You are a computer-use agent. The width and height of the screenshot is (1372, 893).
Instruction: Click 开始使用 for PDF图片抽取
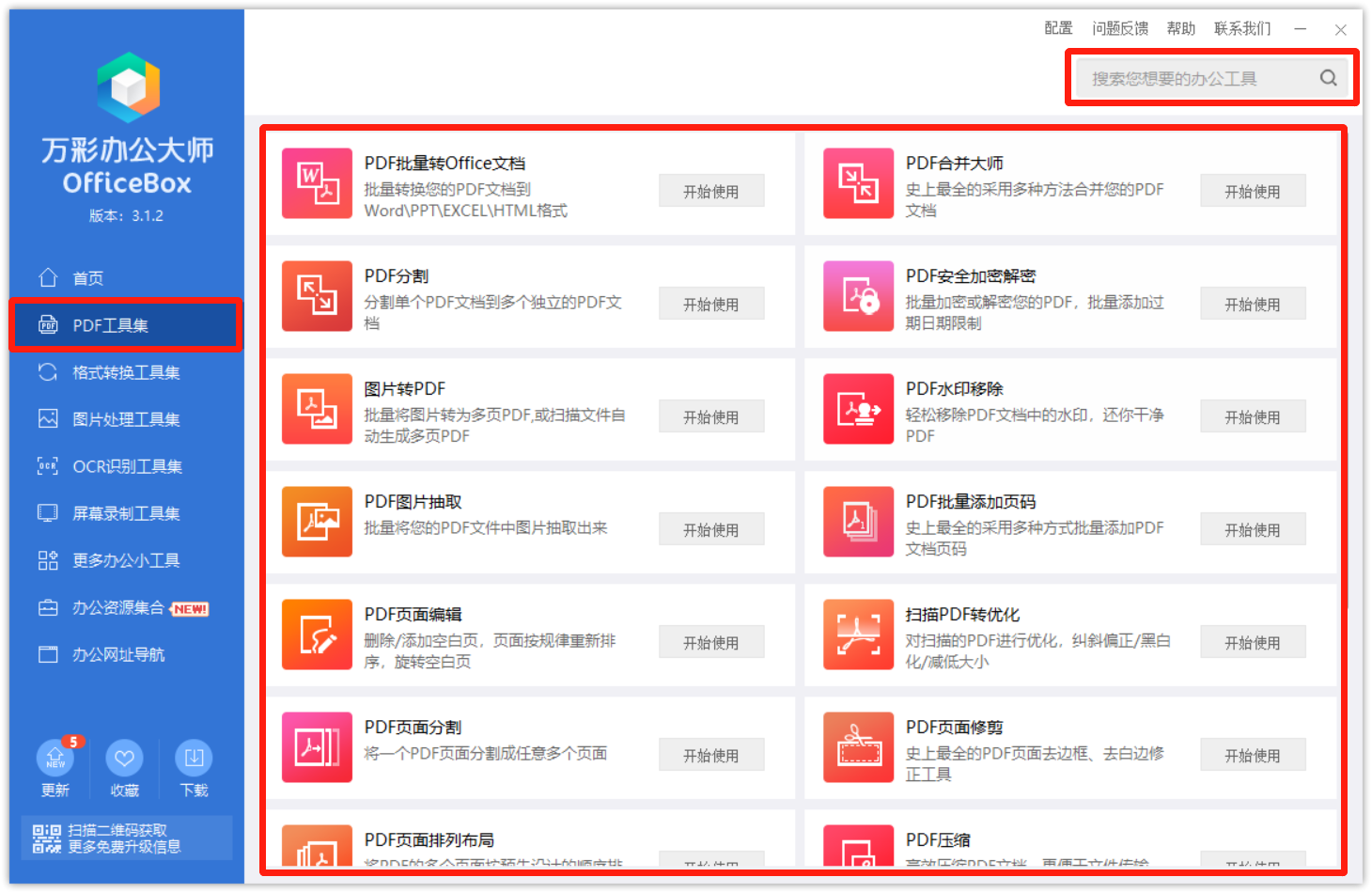click(711, 529)
